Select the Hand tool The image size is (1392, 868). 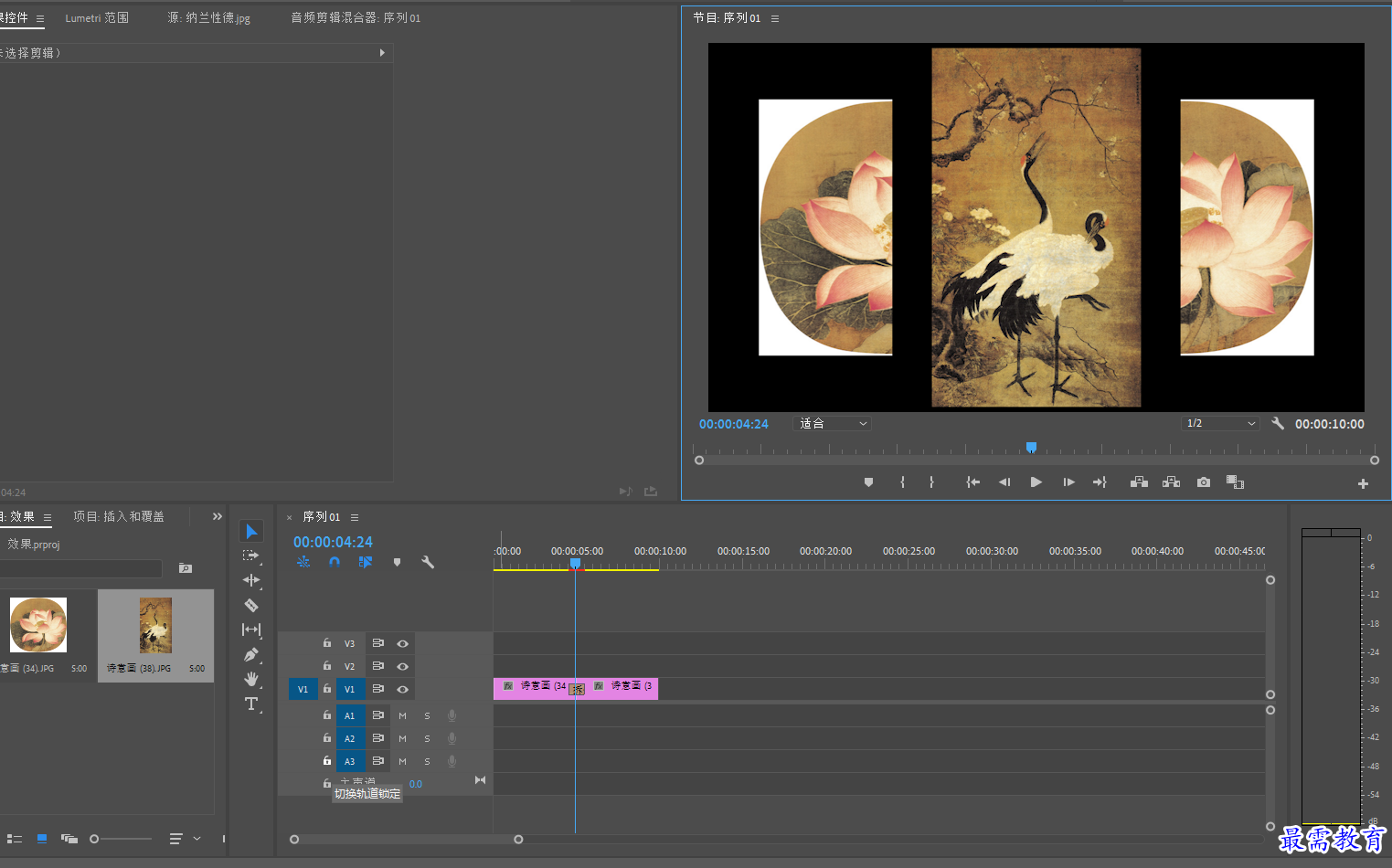251,679
